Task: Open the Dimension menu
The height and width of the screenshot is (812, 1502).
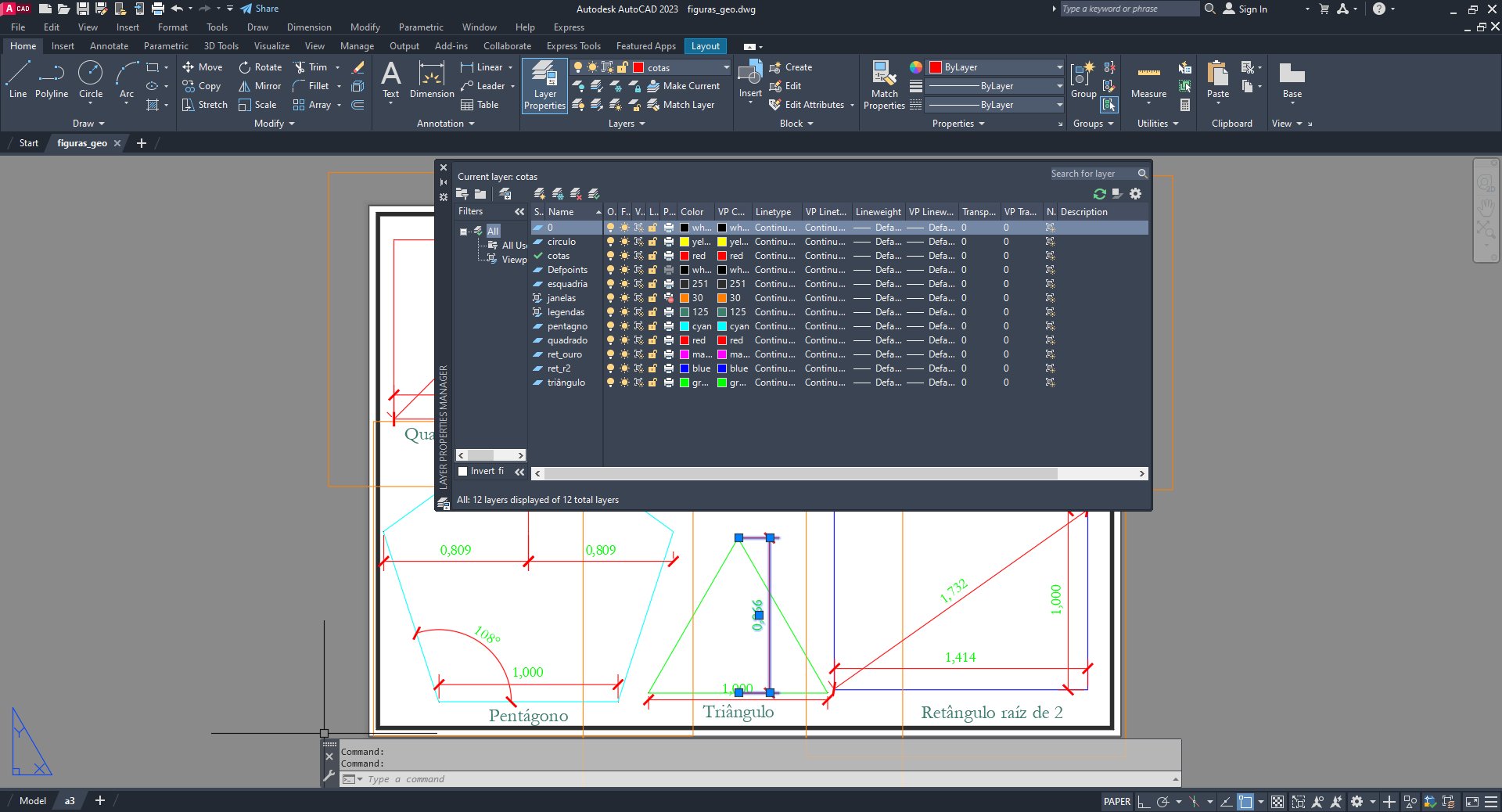Action: tap(309, 27)
